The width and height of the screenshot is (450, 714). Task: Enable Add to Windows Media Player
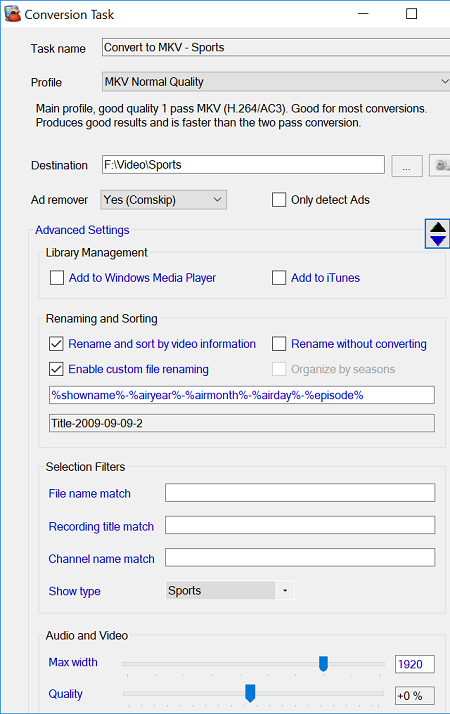coord(56,278)
